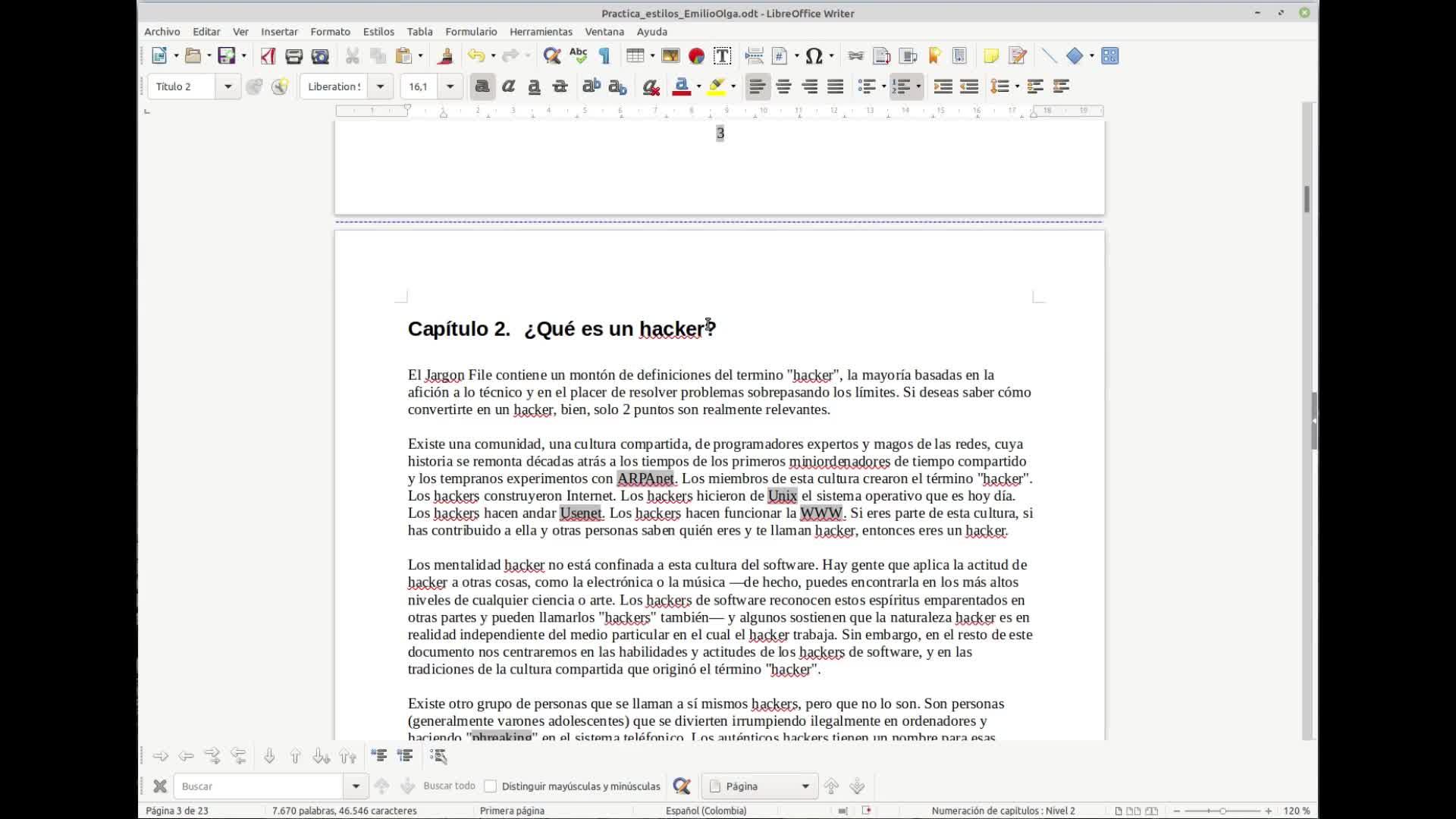This screenshot has height=819, width=1456.
Task: Enable Distinguir mayúsculas y minúsculas checkbox
Action: pyautogui.click(x=491, y=786)
